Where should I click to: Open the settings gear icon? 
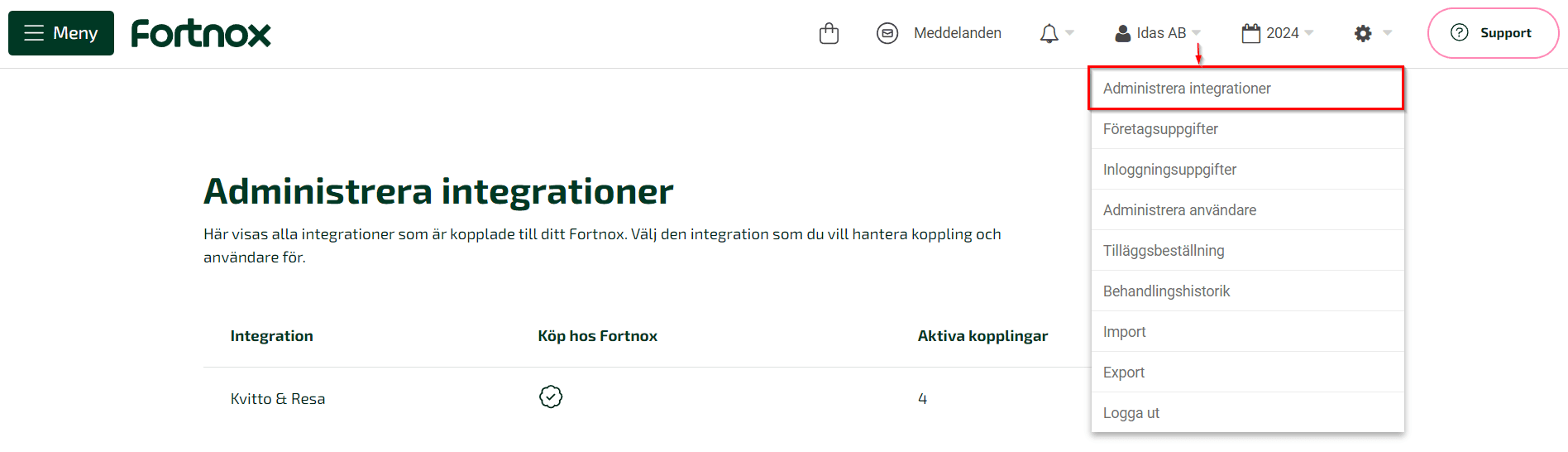[x=1363, y=33]
